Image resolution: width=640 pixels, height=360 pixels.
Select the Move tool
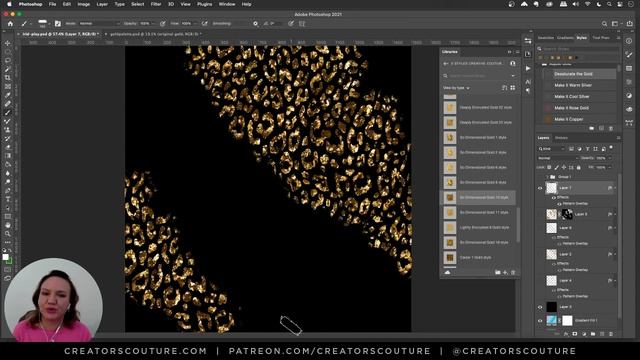[x=8, y=43]
